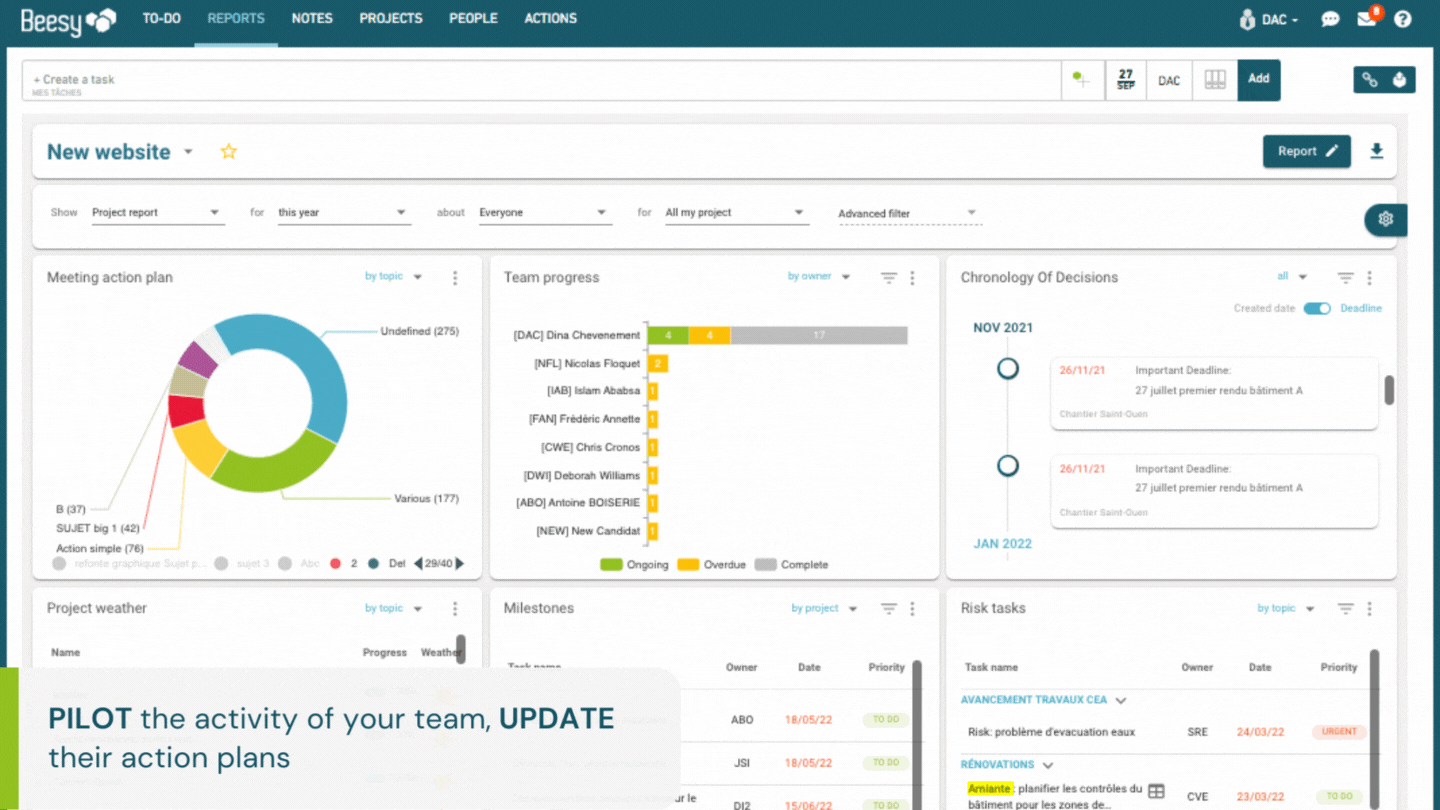The width and height of the screenshot is (1440, 810).
Task: Open Team progress 'by owner' dropdown
Action: tap(818, 277)
